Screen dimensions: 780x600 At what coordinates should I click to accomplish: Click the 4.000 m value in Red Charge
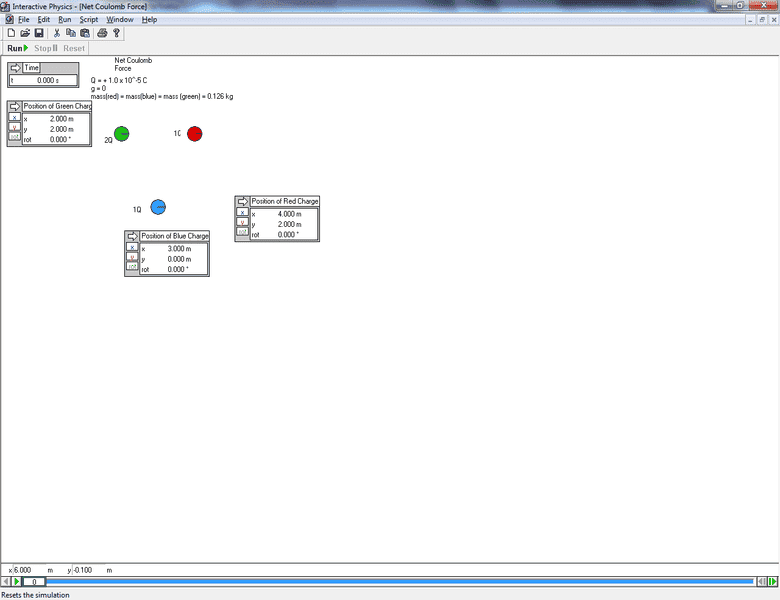click(x=290, y=214)
